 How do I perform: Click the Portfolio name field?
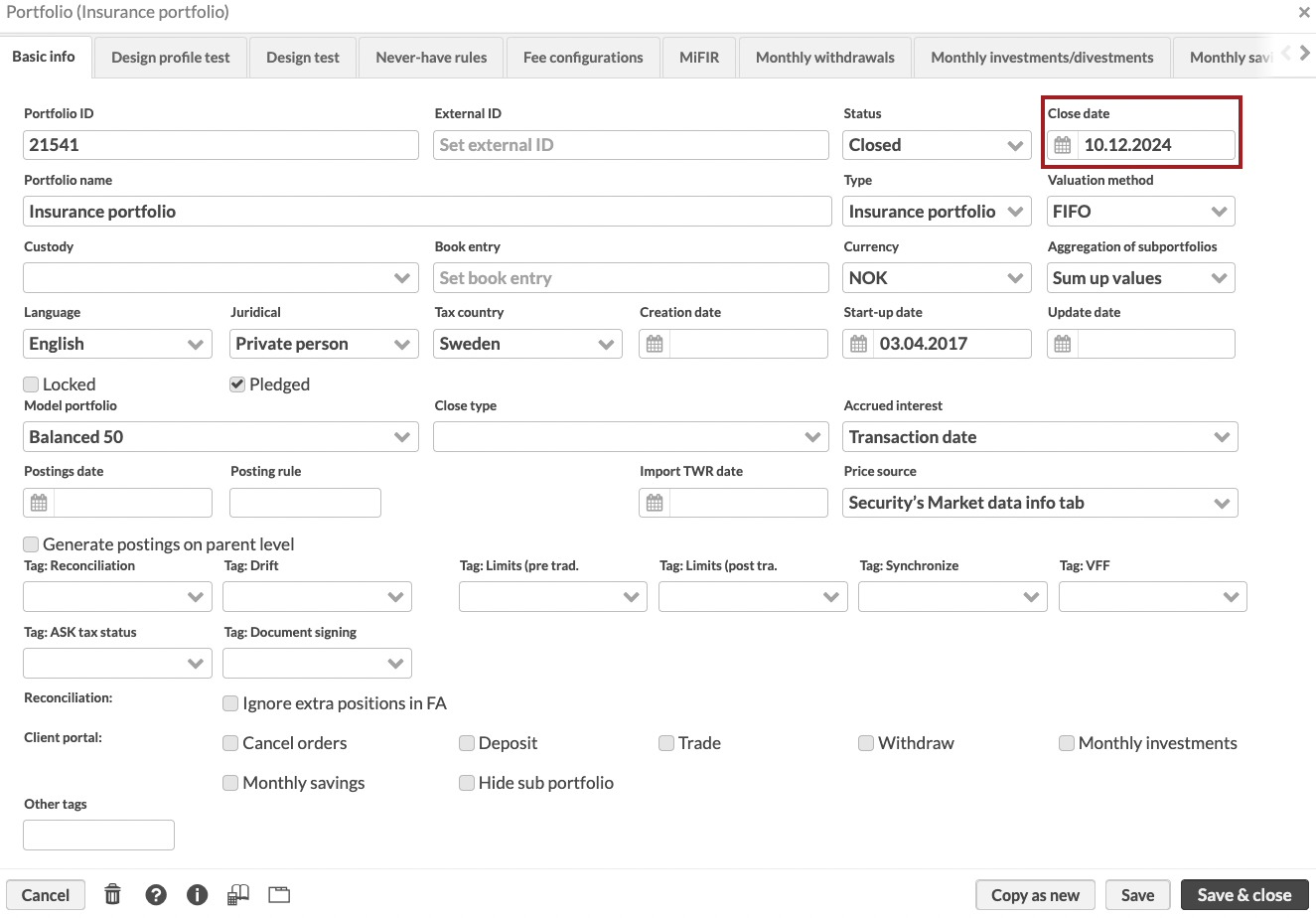coord(427,212)
